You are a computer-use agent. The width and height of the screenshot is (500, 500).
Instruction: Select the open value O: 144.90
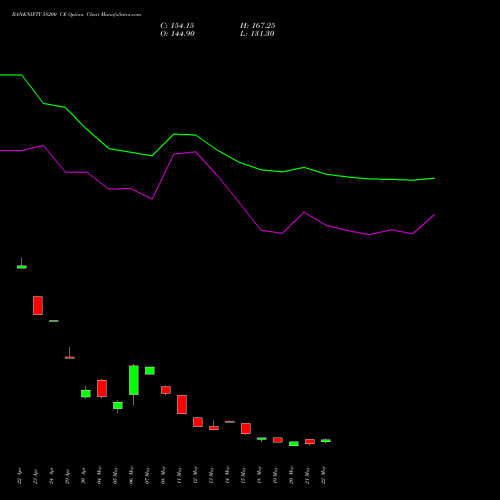177,34
